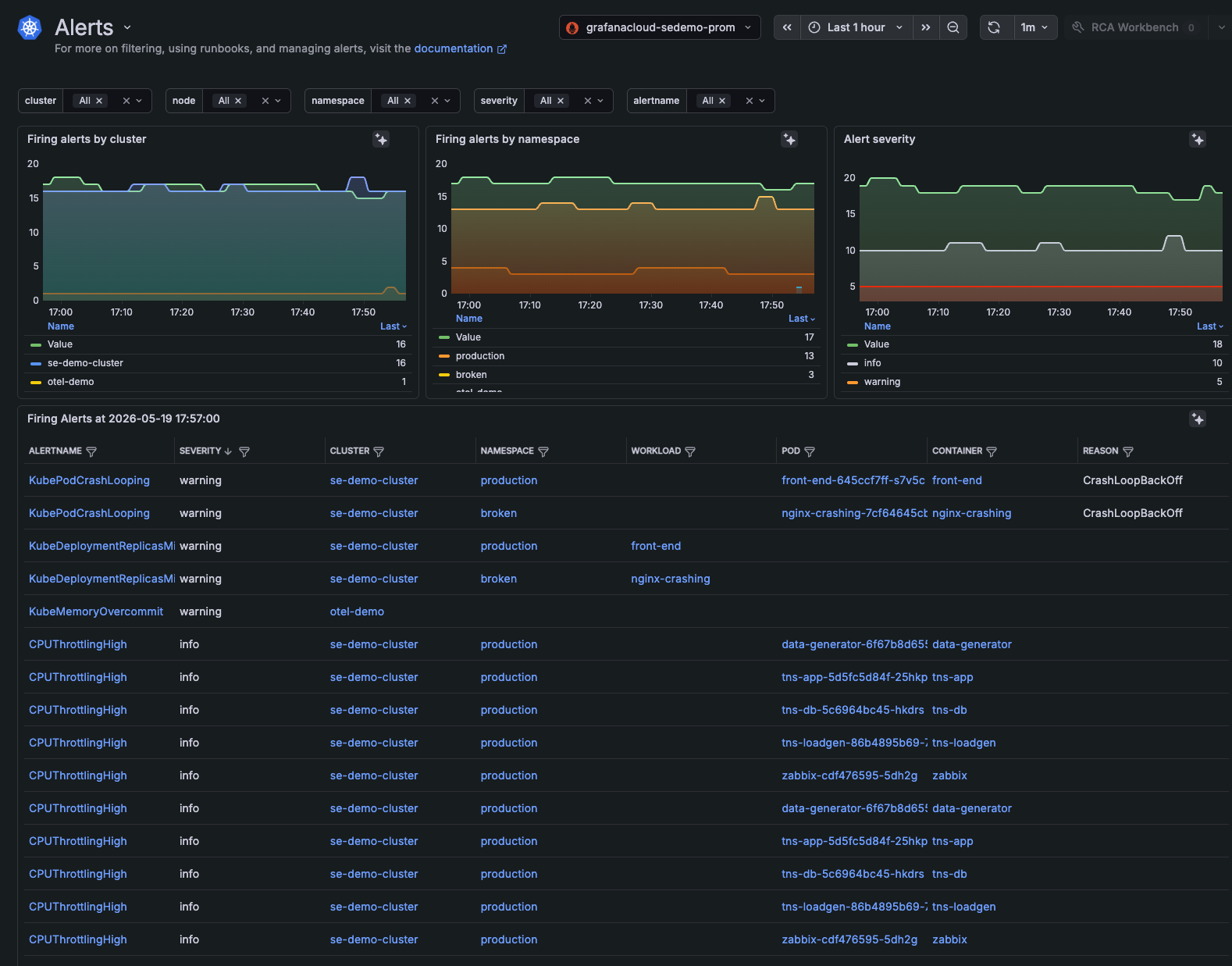Open the otel-demo cluster link in table
Screen dimensions: 1232x966
(357, 611)
